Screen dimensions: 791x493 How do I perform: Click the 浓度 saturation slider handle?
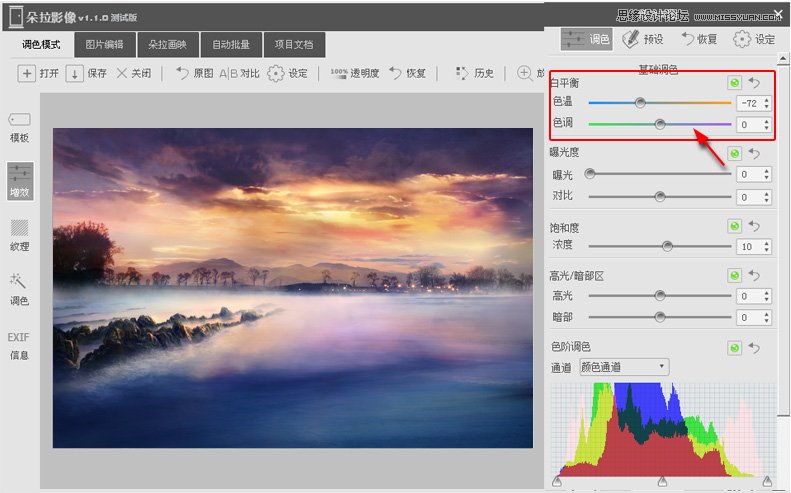[x=667, y=246]
